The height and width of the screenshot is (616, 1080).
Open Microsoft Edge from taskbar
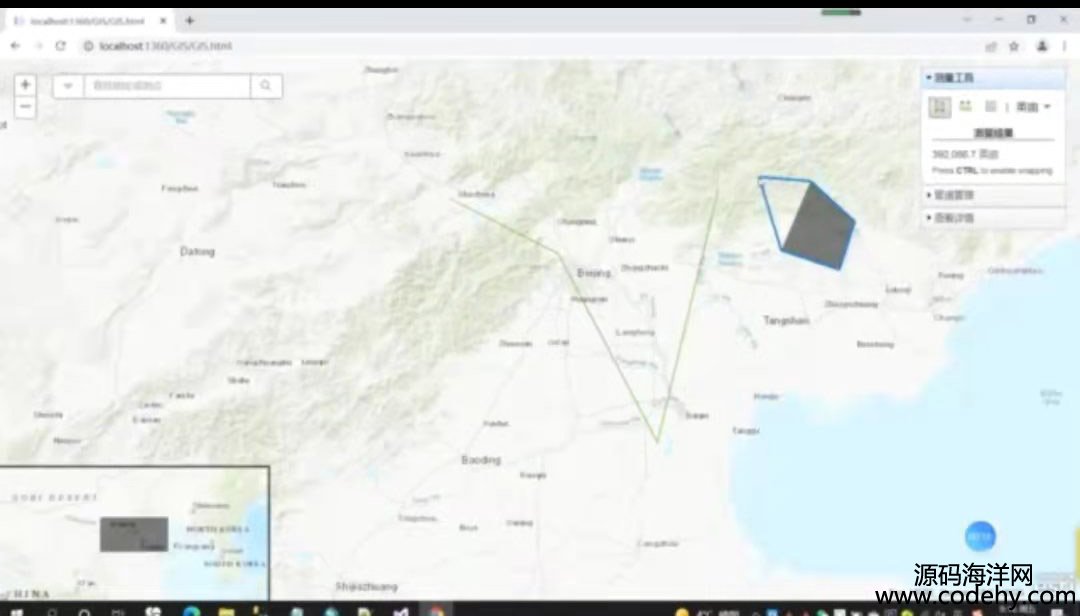(x=191, y=611)
